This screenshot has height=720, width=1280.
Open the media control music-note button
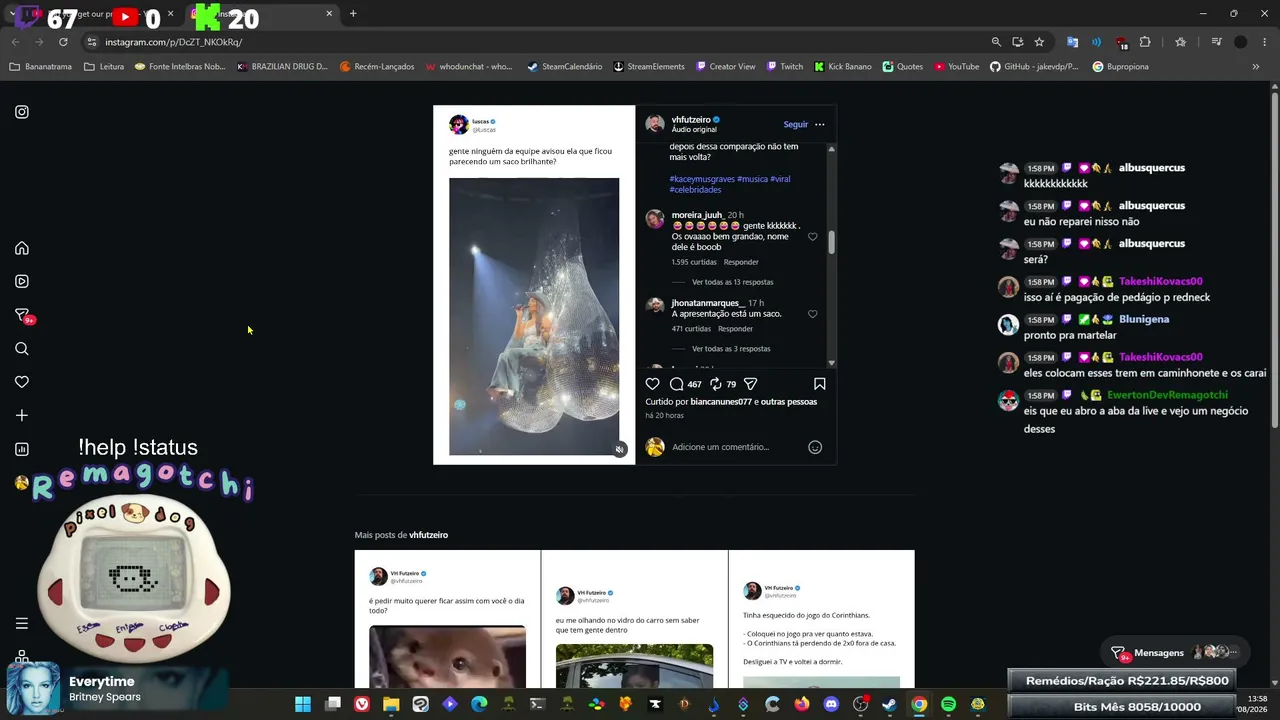[1216, 42]
